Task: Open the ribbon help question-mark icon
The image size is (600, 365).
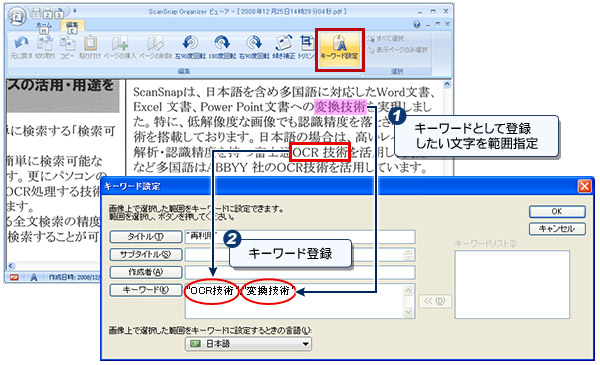Action: pyautogui.click(x=417, y=24)
